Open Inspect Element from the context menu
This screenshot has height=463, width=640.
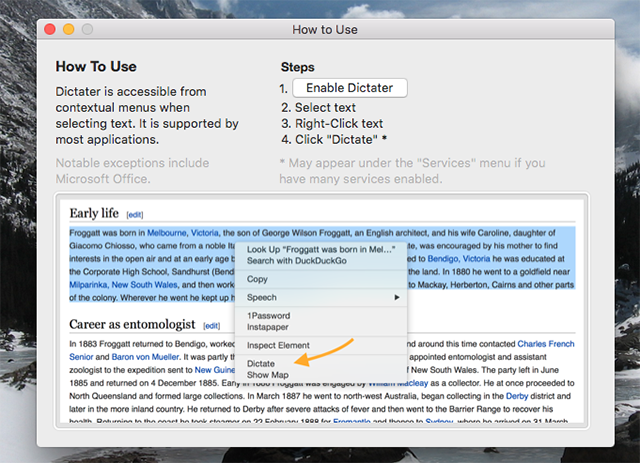(x=278, y=345)
